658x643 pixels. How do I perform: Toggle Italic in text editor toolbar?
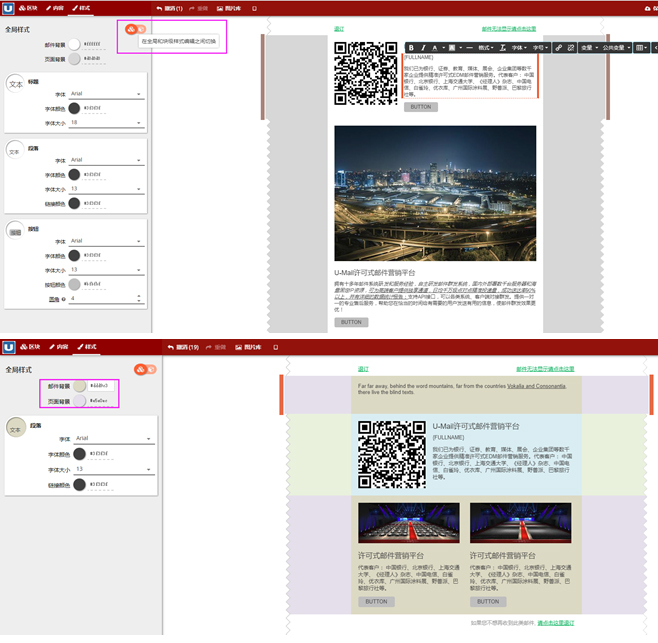(423, 48)
